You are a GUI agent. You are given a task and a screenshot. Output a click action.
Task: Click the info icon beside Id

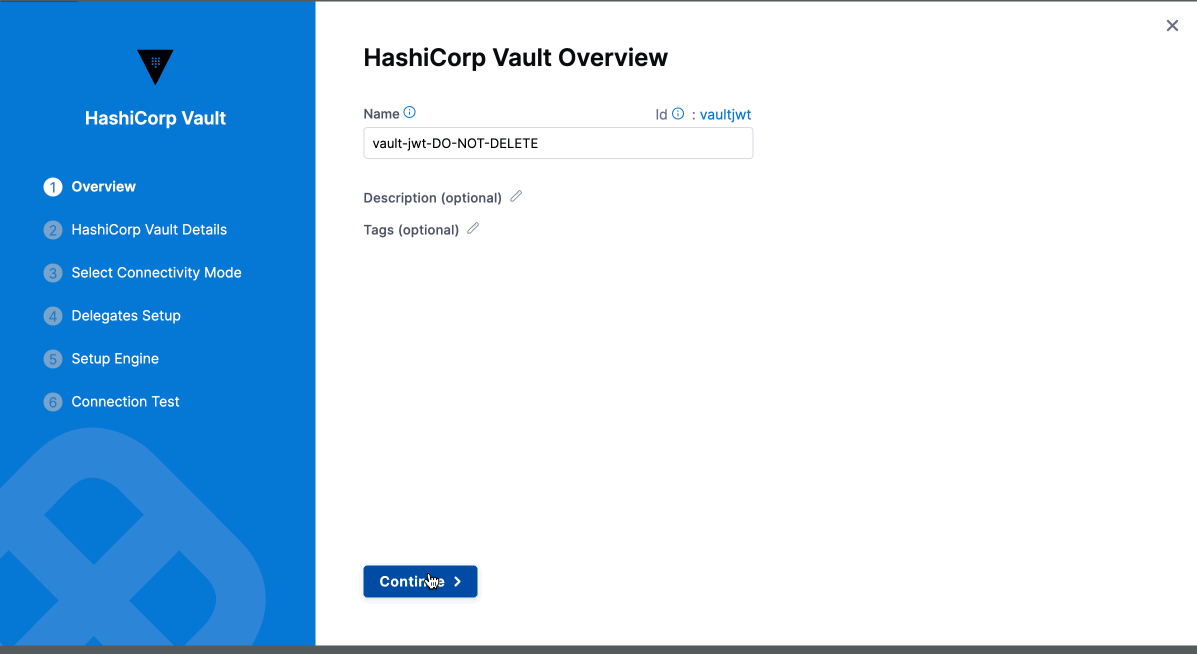tap(679, 114)
